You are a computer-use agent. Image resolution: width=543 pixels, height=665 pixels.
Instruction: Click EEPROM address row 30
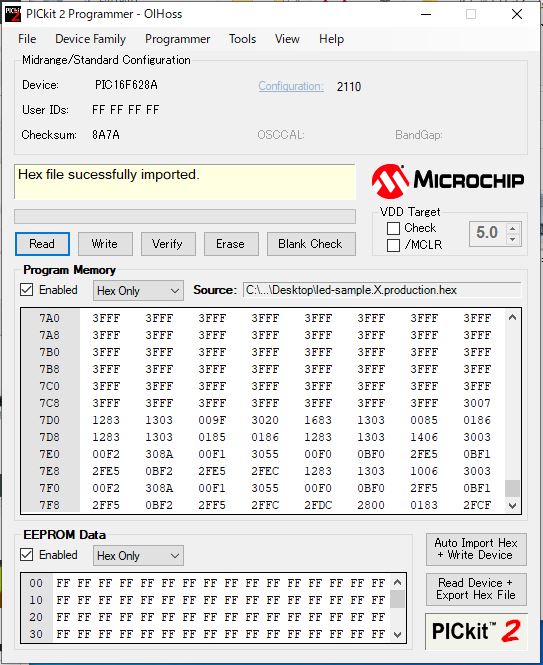pyautogui.click(x=36, y=634)
